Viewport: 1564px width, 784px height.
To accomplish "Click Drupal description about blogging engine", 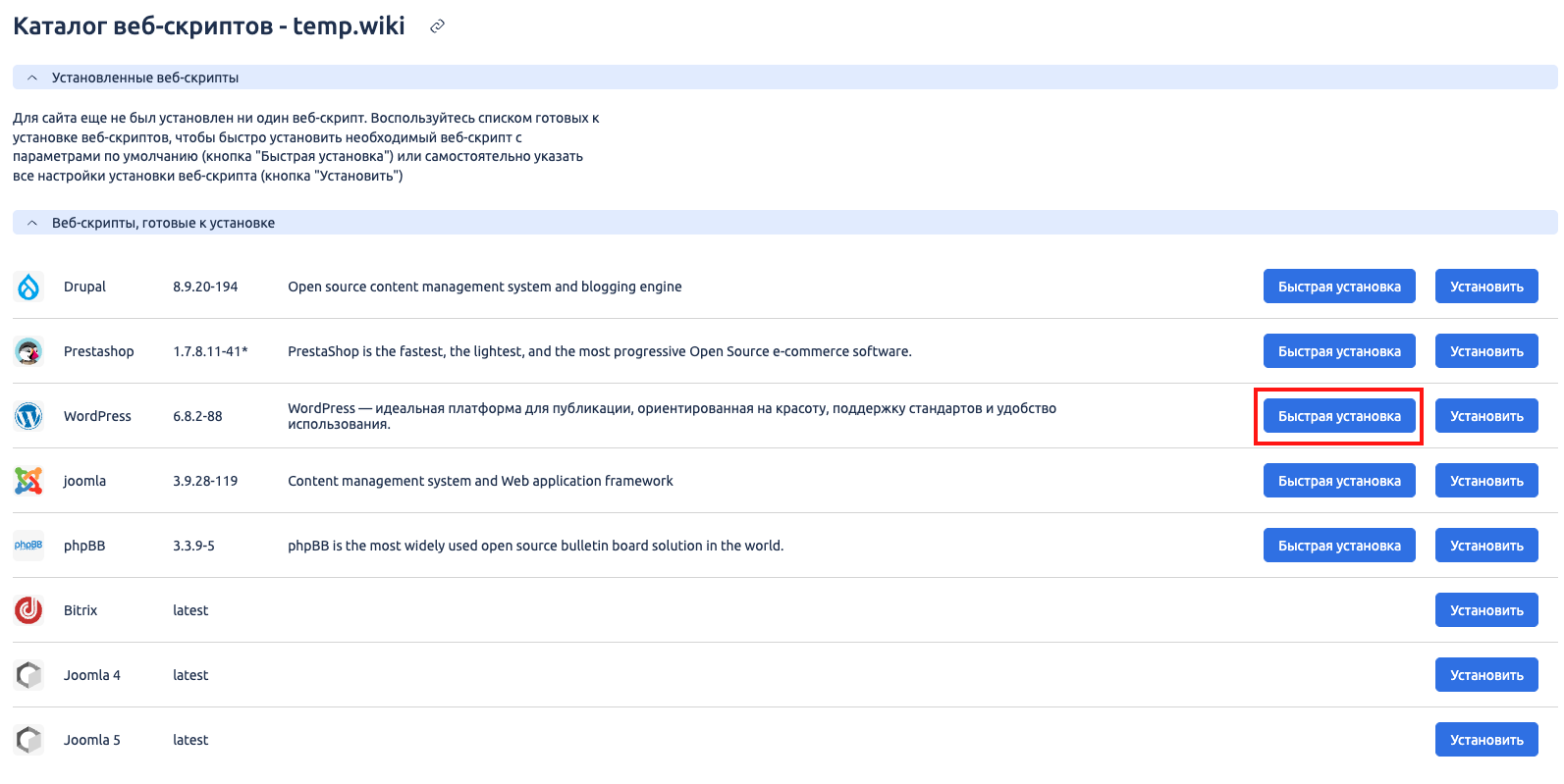I will pyautogui.click(x=485, y=287).
